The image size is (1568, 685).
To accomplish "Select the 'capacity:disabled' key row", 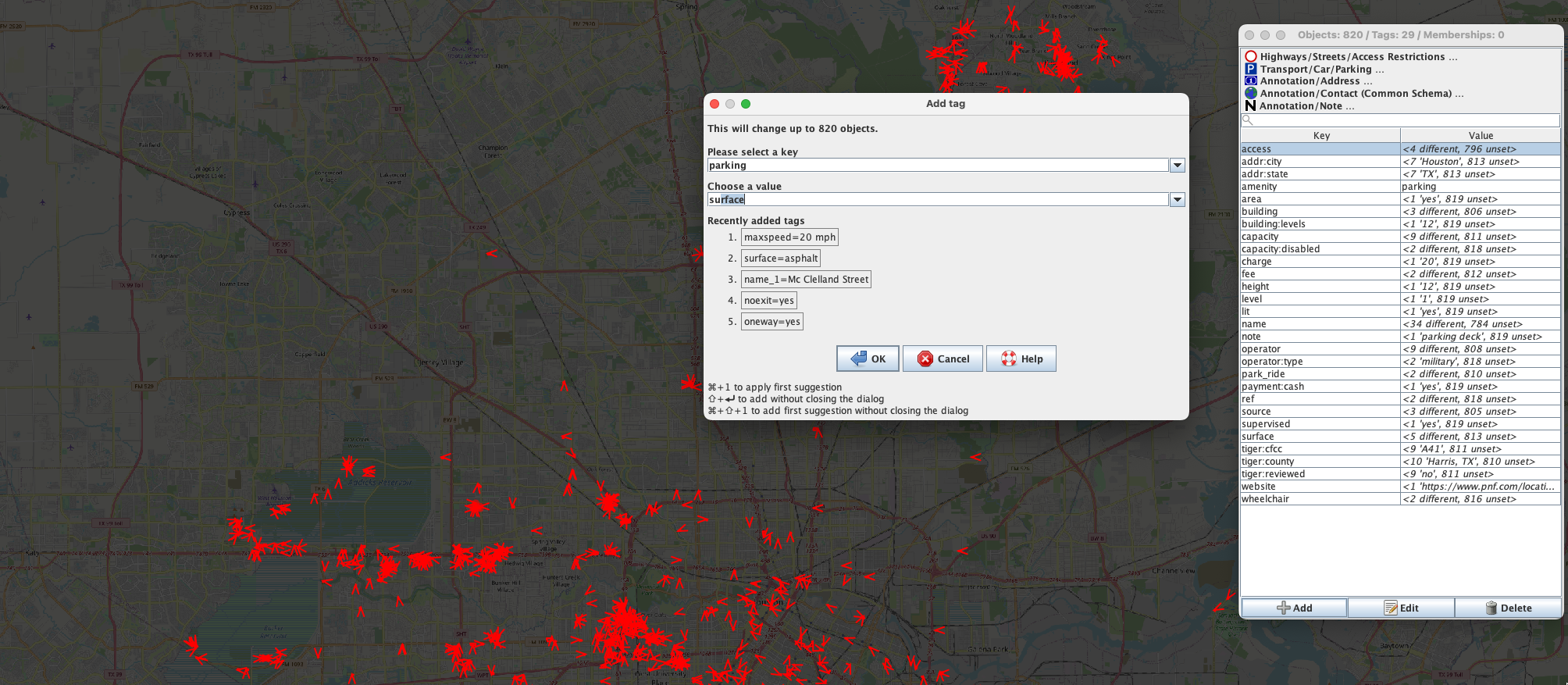I will click(1320, 249).
